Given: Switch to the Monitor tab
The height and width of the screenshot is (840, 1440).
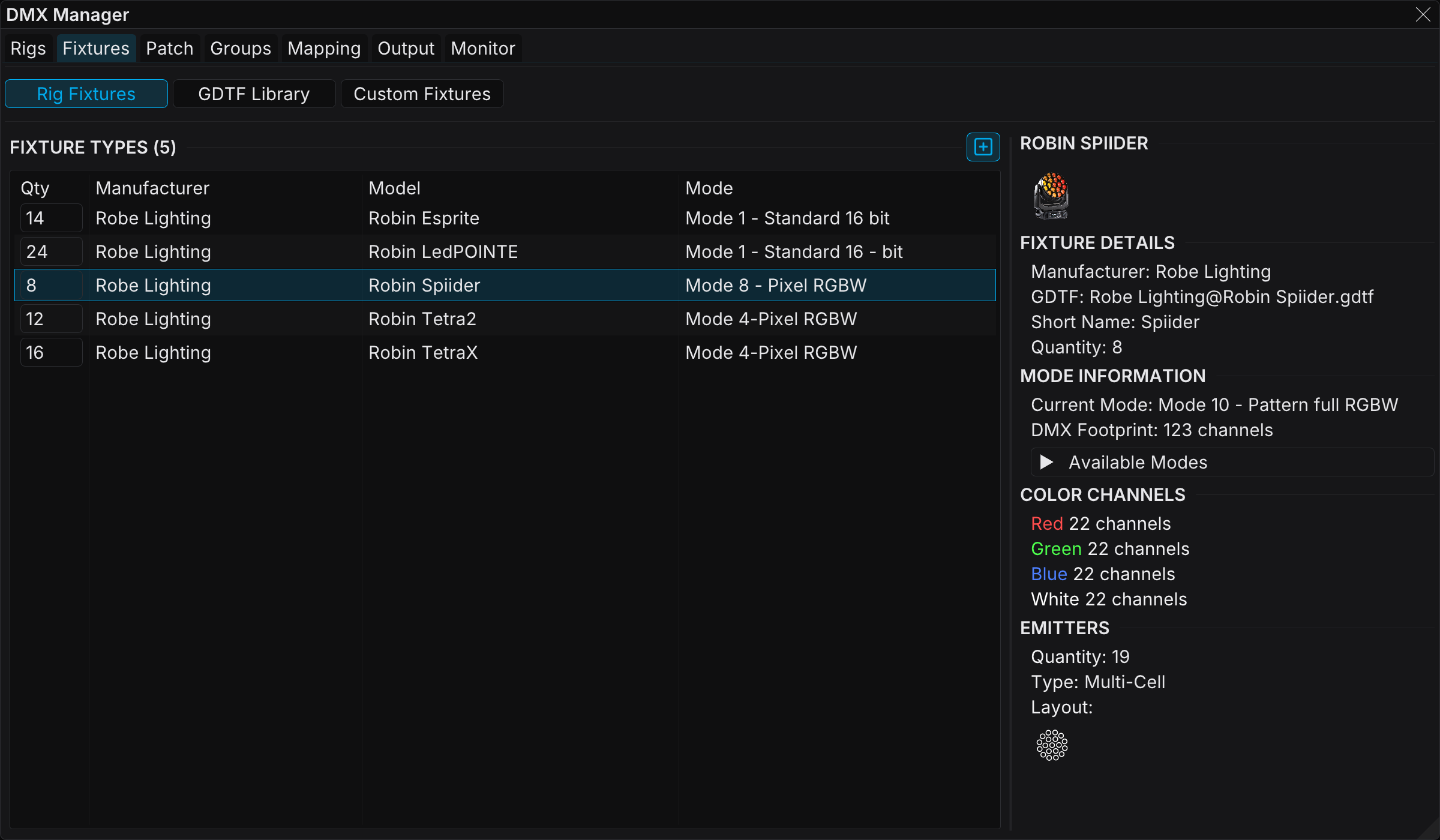Looking at the screenshot, I should pyautogui.click(x=483, y=48).
